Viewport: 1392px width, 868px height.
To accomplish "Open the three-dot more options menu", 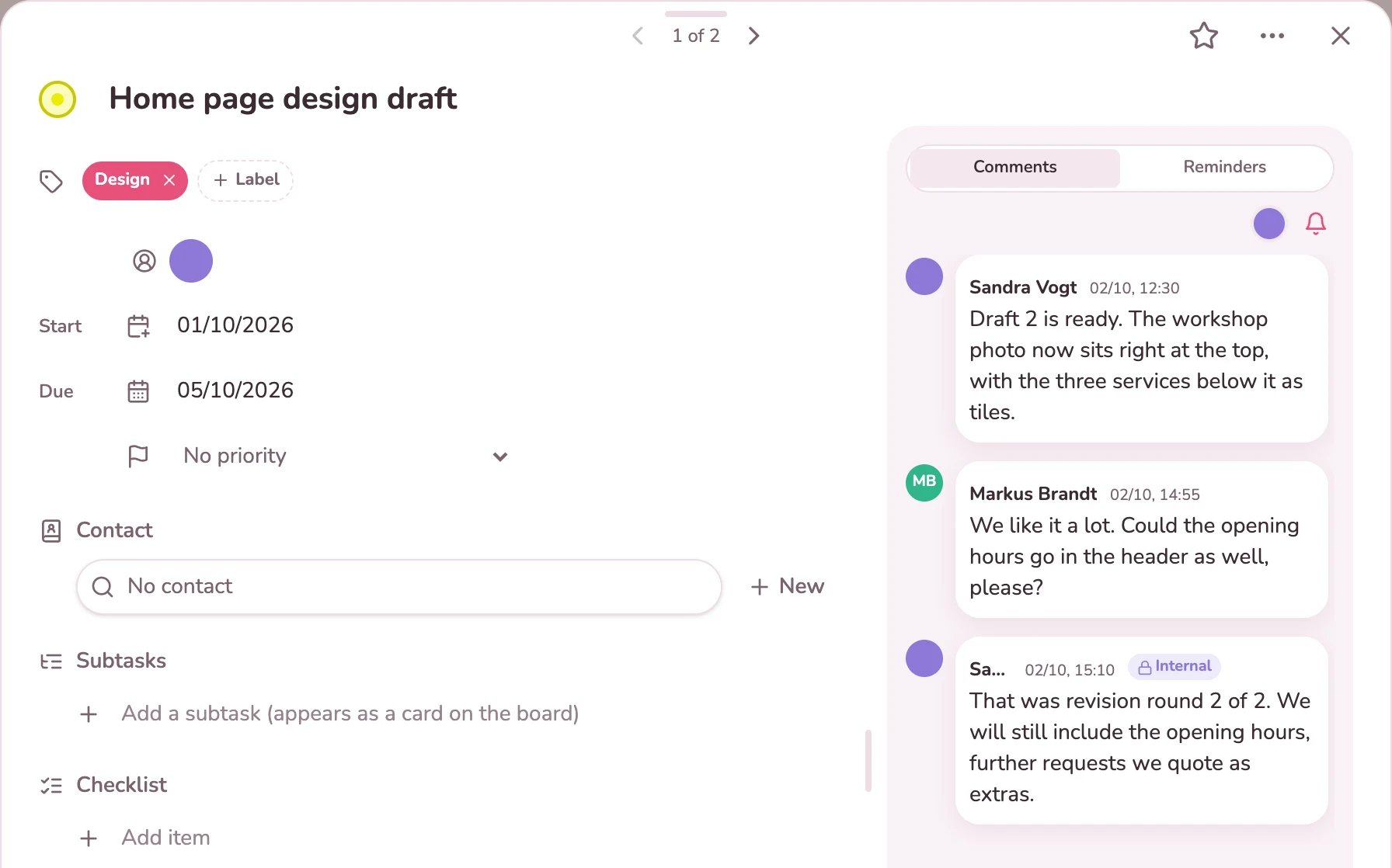I will pyautogui.click(x=1272, y=36).
